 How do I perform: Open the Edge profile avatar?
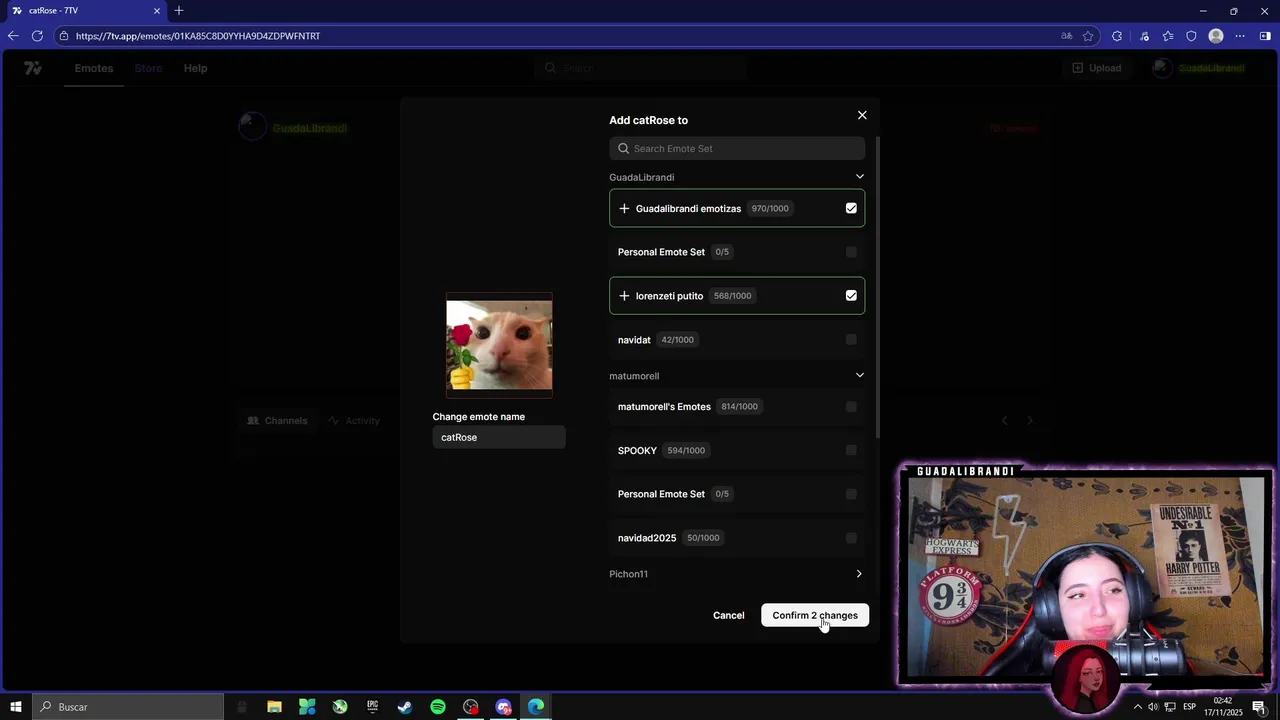click(x=1216, y=36)
